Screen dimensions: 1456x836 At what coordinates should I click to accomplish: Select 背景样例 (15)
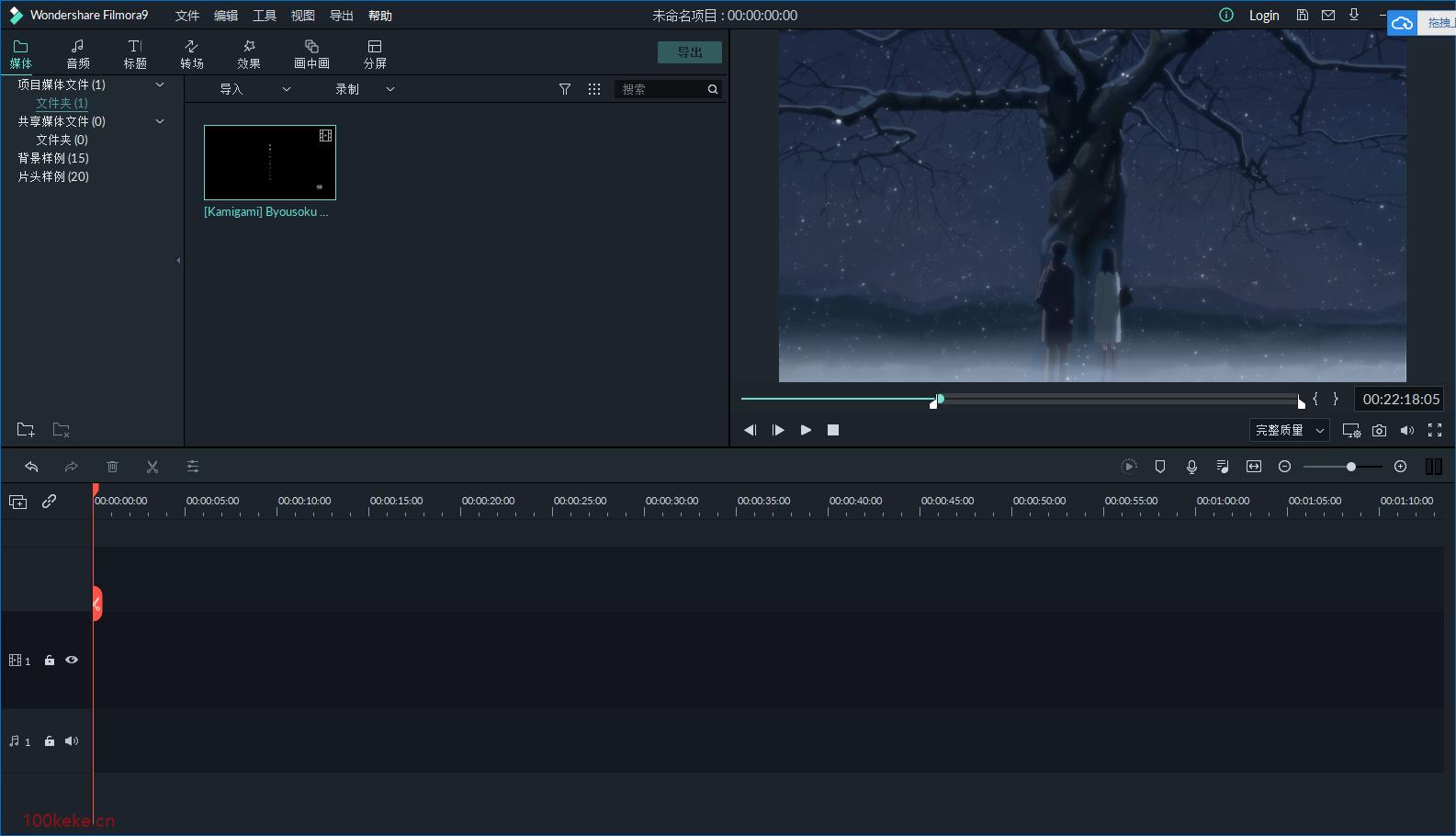click(53, 158)
